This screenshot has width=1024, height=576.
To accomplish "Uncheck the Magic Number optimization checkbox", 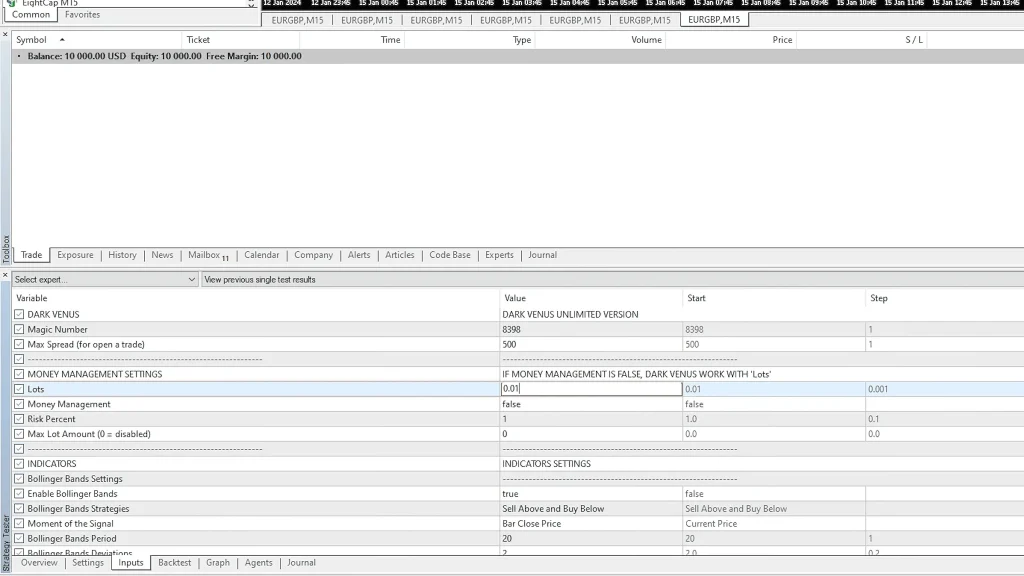I will click(x=19, y=329).
